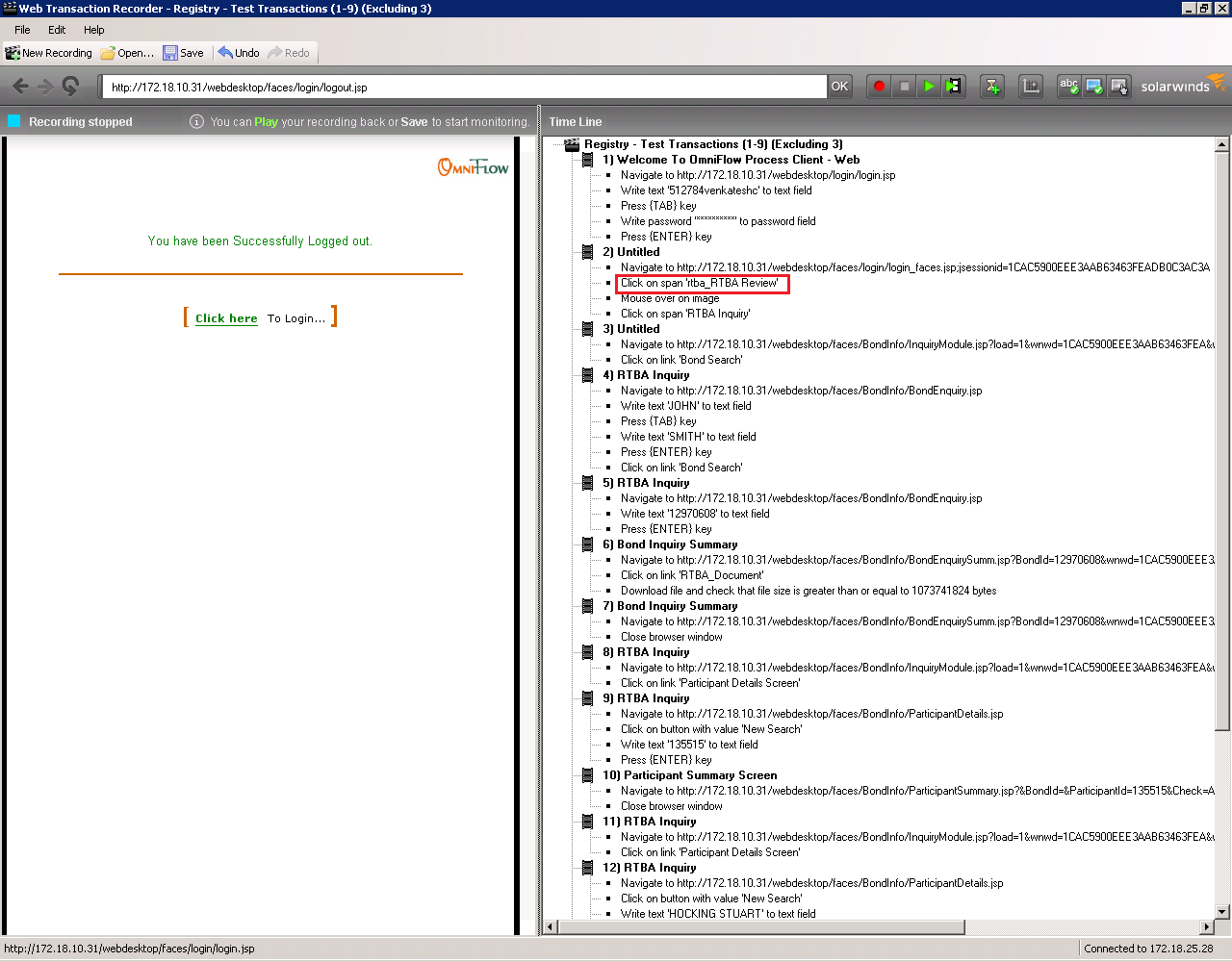Image resolution: width=1232 pixels, height=962 pixels.
Task: Start recording with the red record icon
Action: pyautogui.click(x=878, y=86)
